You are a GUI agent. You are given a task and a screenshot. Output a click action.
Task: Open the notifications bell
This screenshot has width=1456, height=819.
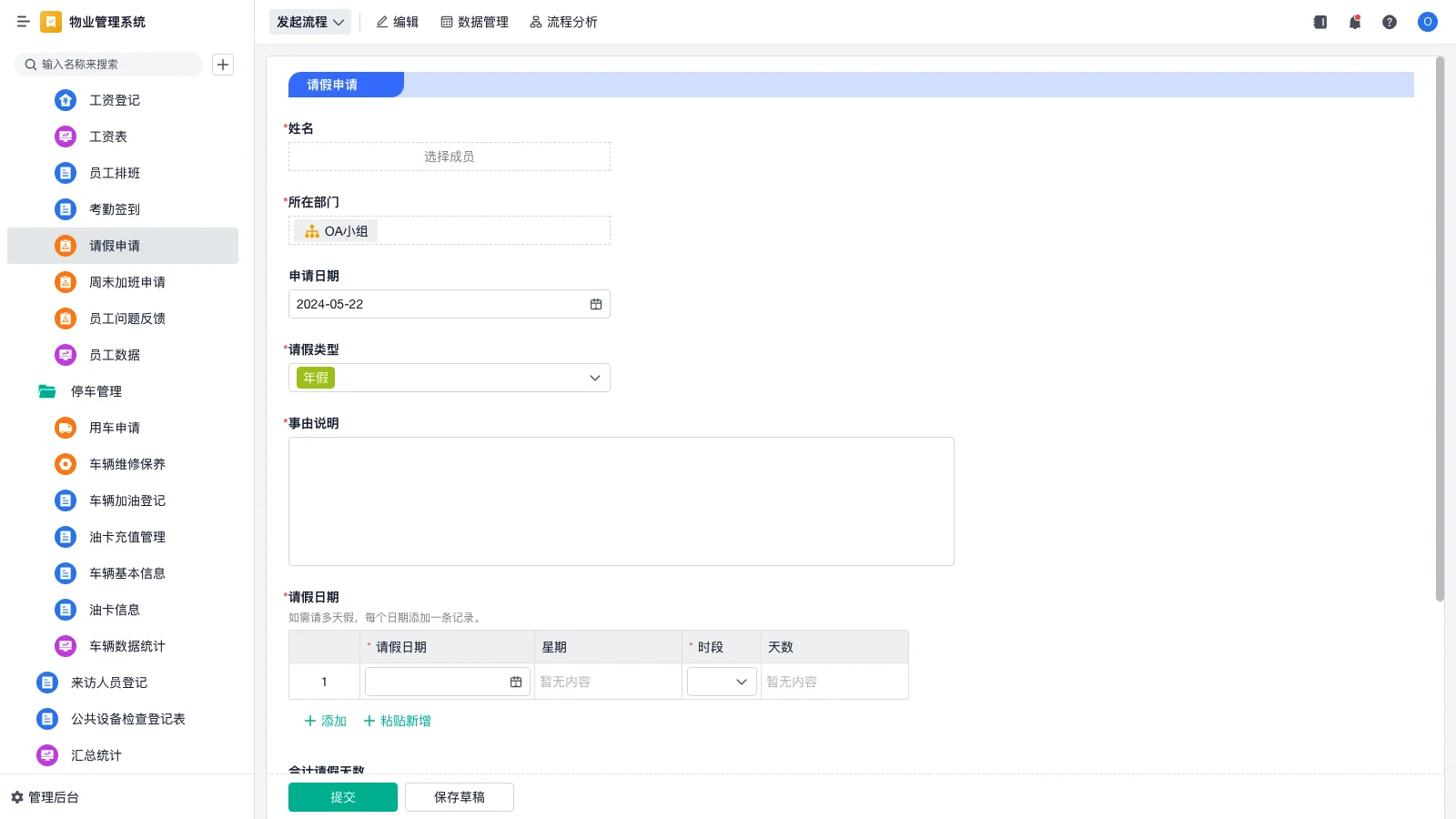point(1354,22)
